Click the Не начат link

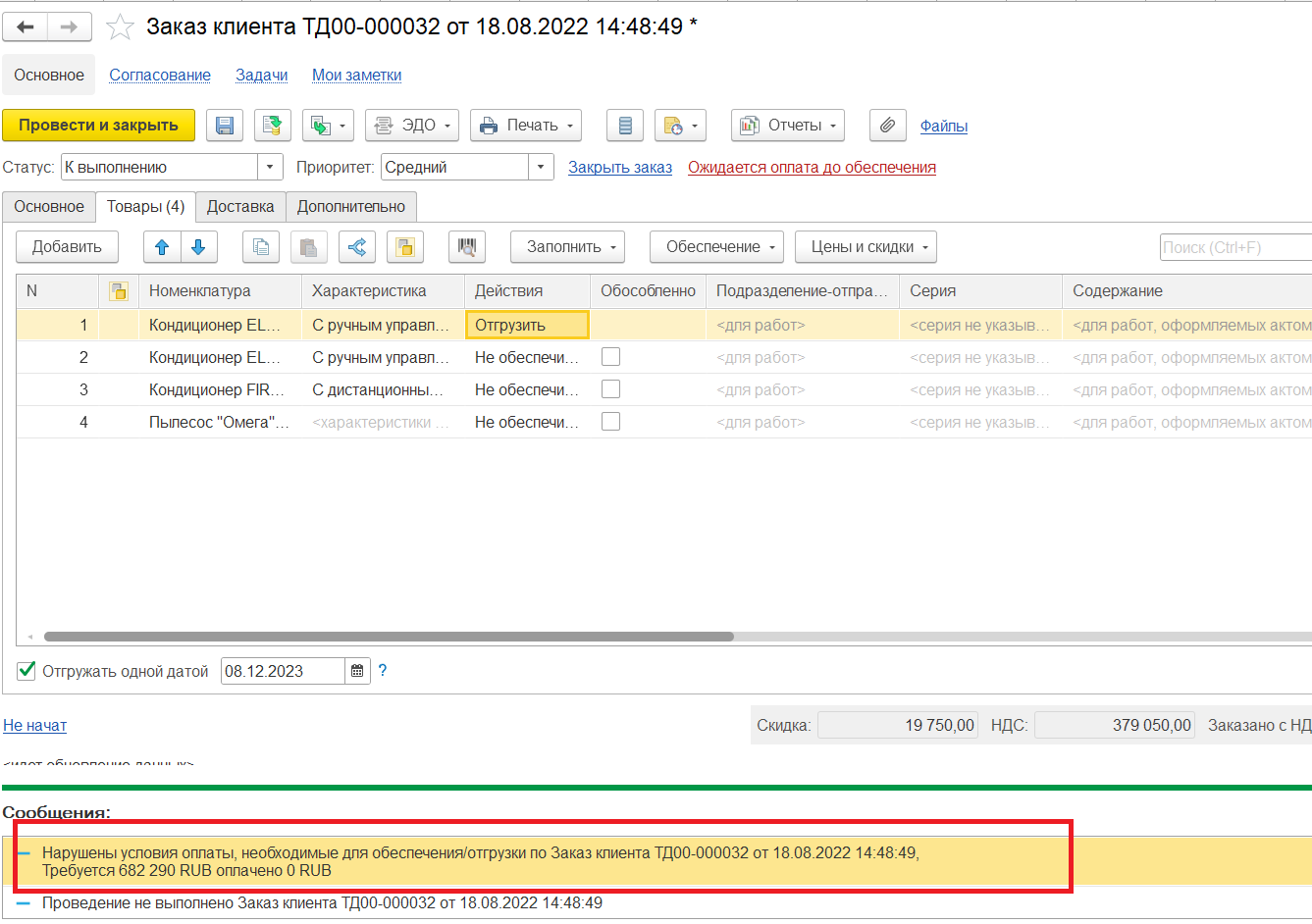pyautogui.click(x=34, y=726)
